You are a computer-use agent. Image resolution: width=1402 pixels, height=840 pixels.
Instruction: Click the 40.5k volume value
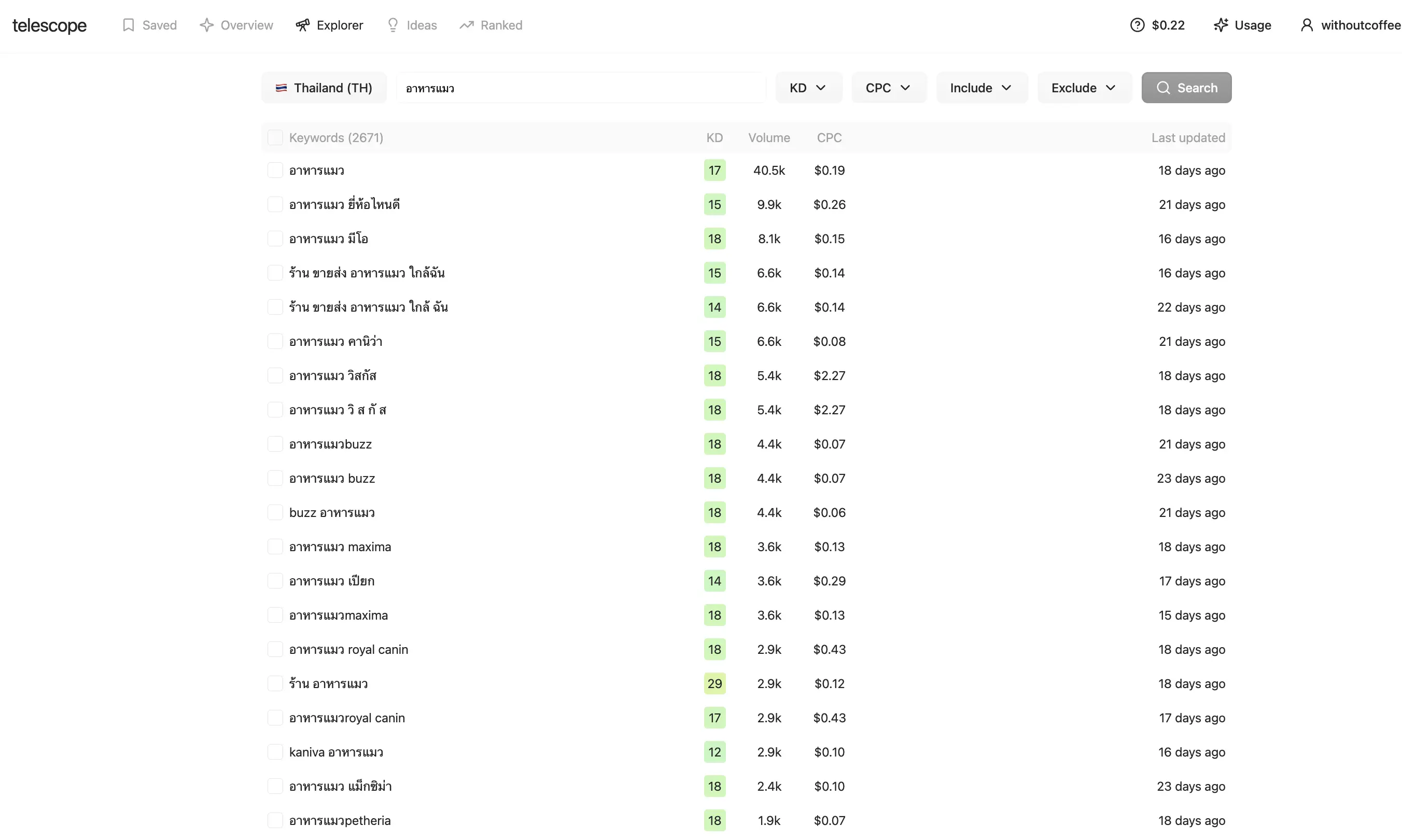pyautogui.click(x=768, y=171)
